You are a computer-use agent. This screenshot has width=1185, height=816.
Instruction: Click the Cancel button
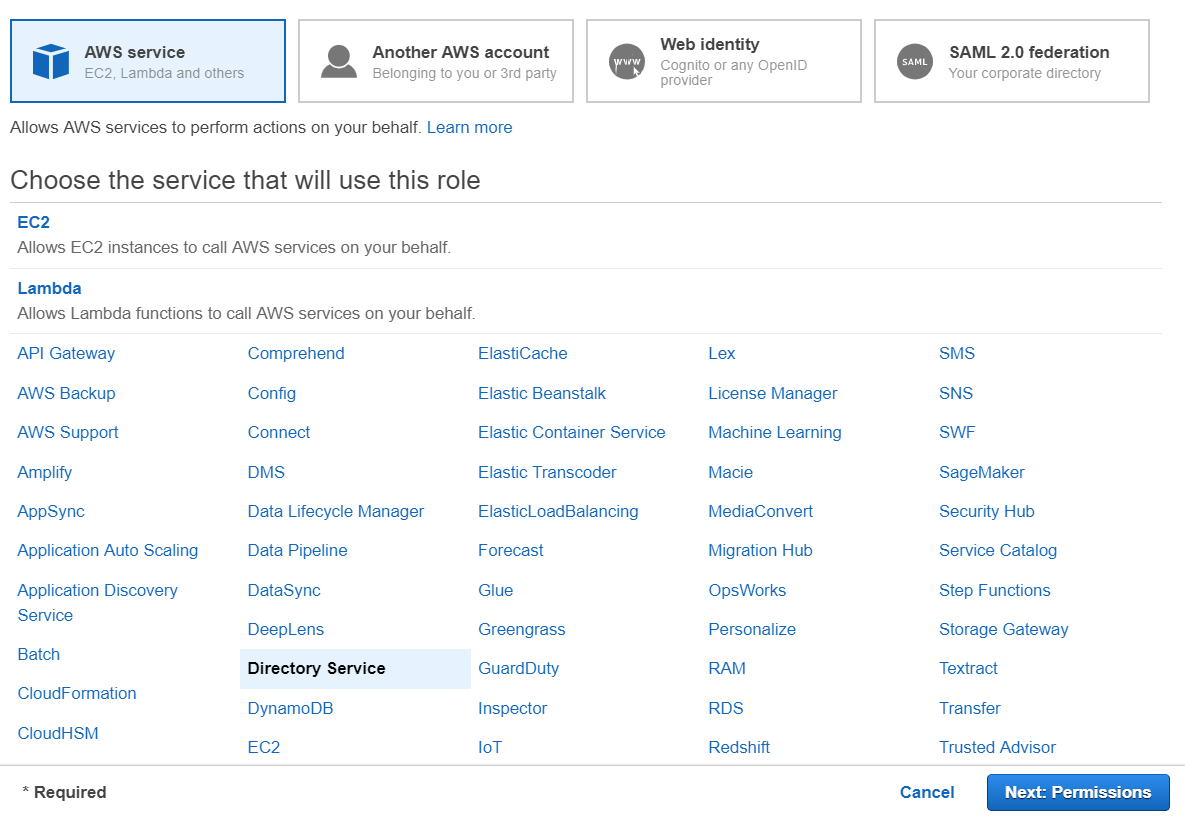click(x=926, y=792)
